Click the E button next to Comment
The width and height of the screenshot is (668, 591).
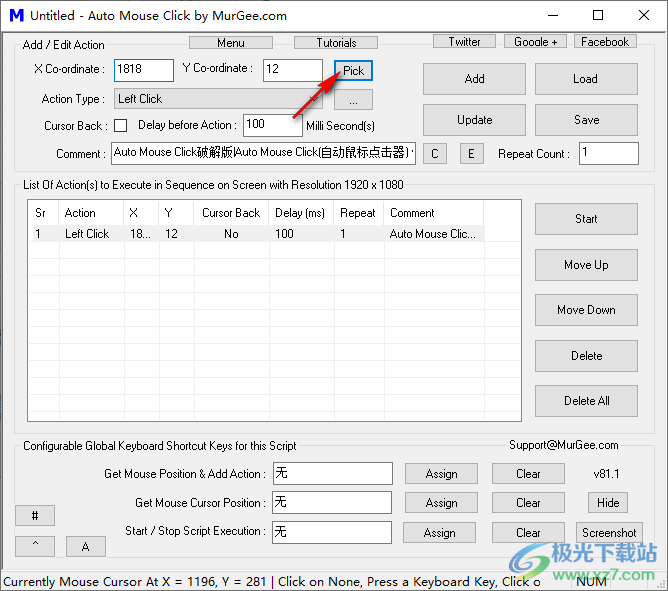pos(472,153)
